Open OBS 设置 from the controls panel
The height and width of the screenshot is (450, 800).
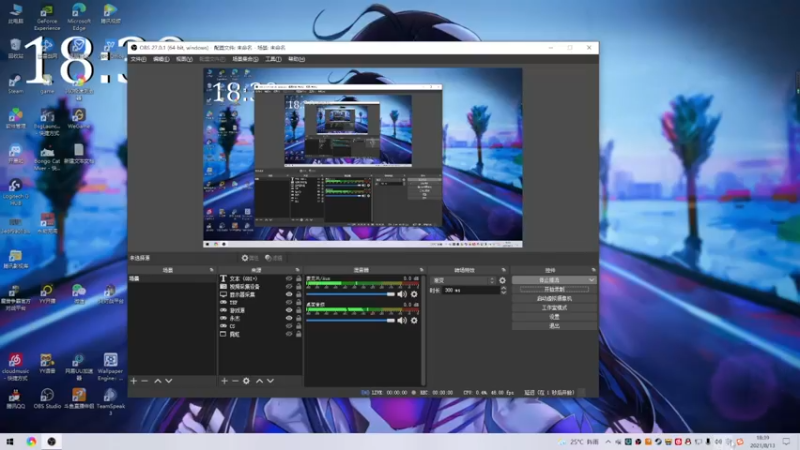pyautogui.click(x=554, y=317)
